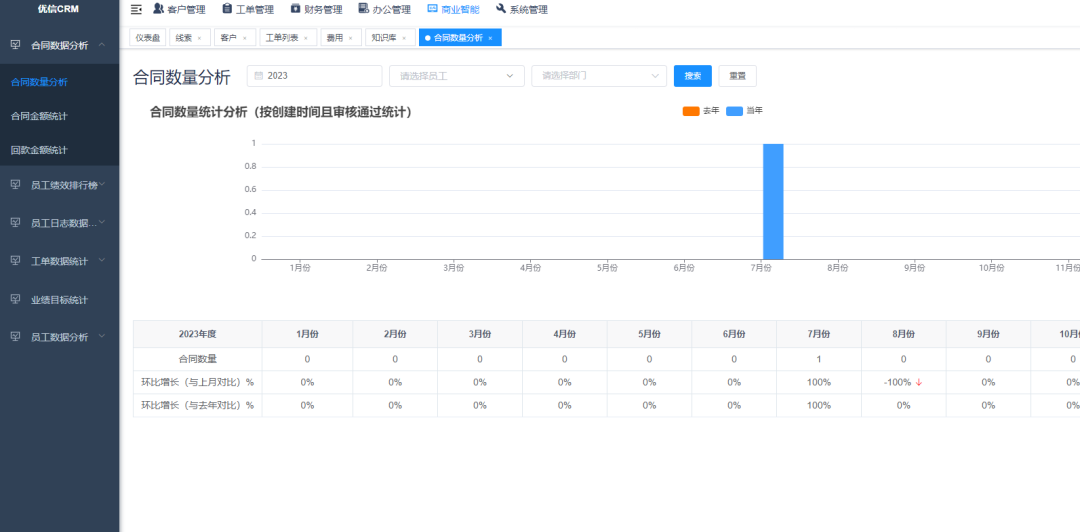Toggle the 去年 orange legend series
The image size is (1080, 532).
click(x=691, y=111)
